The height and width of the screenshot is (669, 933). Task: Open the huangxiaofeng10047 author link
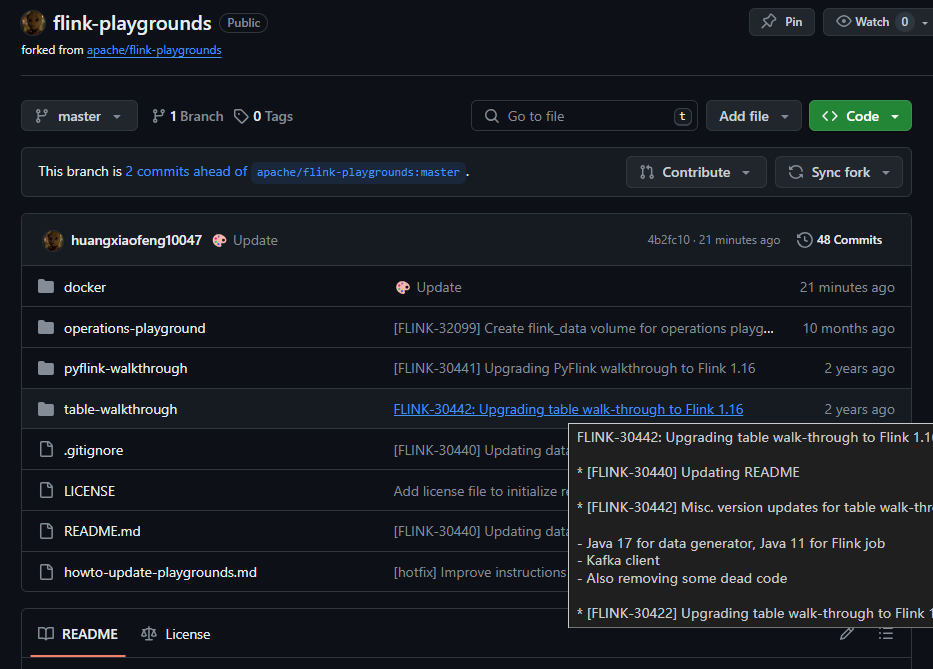[136, 240]
